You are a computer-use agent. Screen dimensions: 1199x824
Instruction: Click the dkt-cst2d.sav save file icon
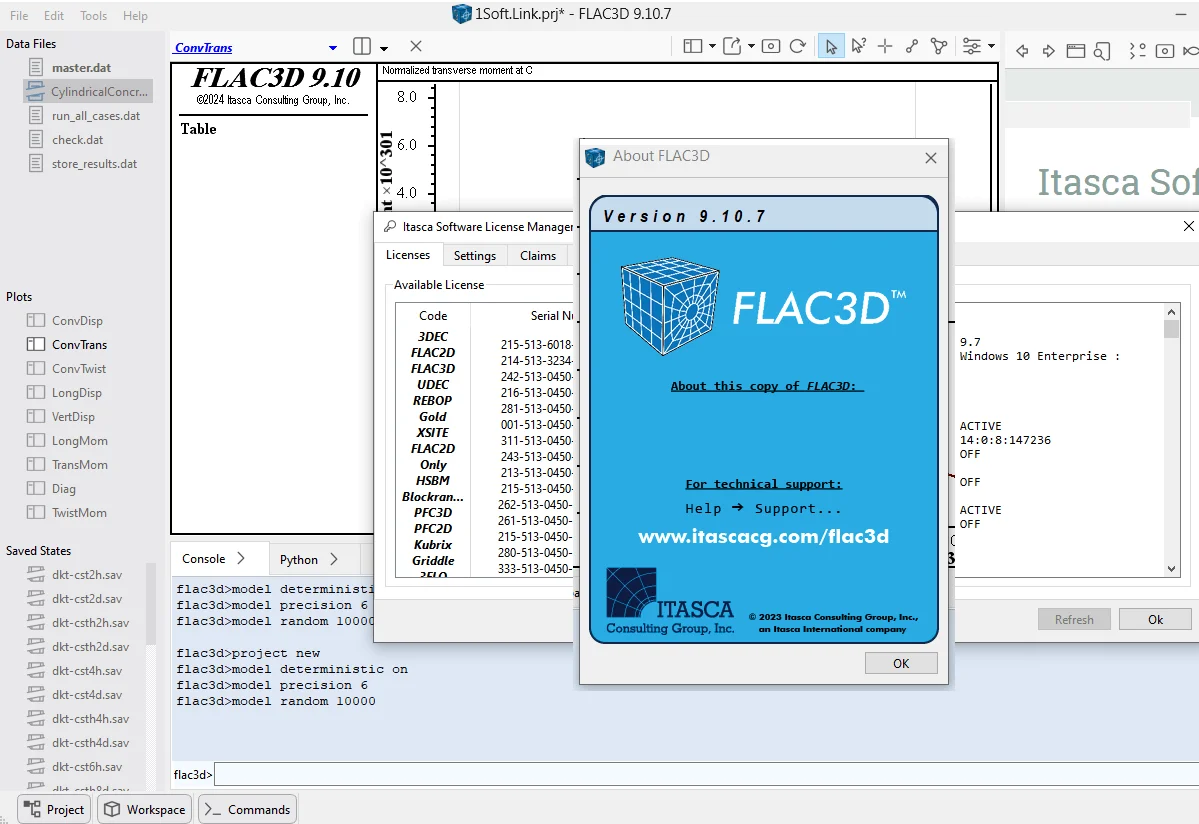(x=36, y=599)
